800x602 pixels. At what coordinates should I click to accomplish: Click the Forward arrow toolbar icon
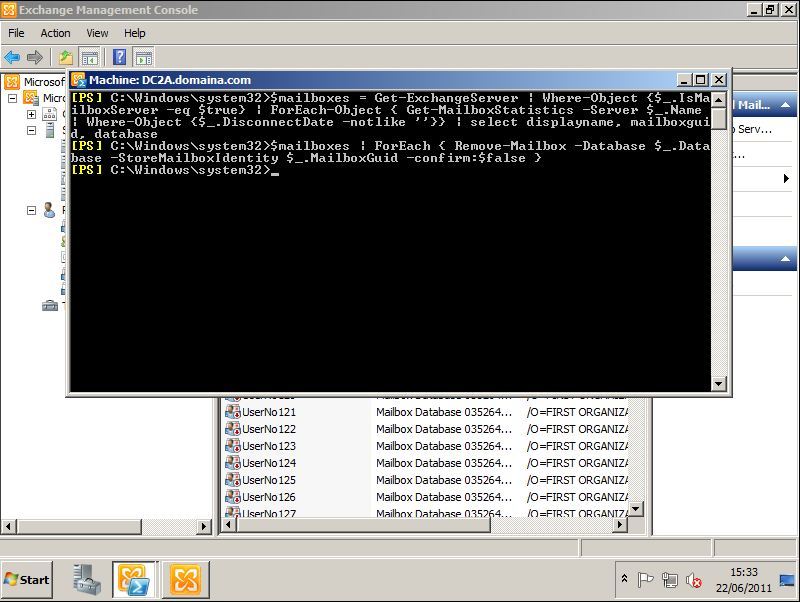35,57
